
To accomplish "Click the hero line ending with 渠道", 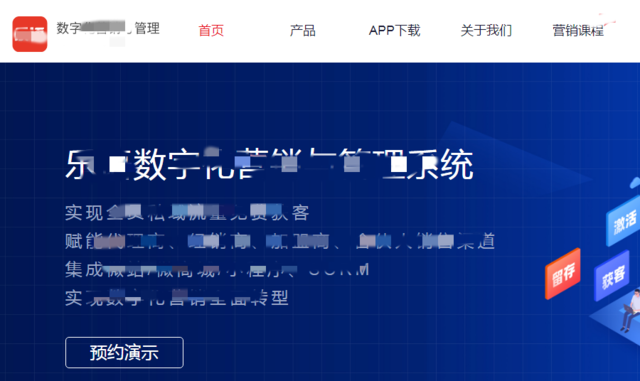I will coord(280,241).
